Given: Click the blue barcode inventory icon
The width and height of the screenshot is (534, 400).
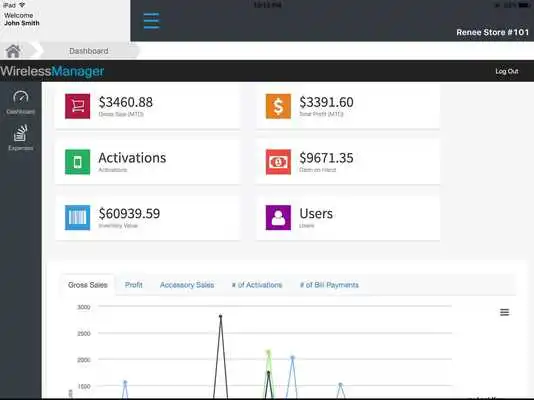Looking at the screenshot, I should [78, 218].
